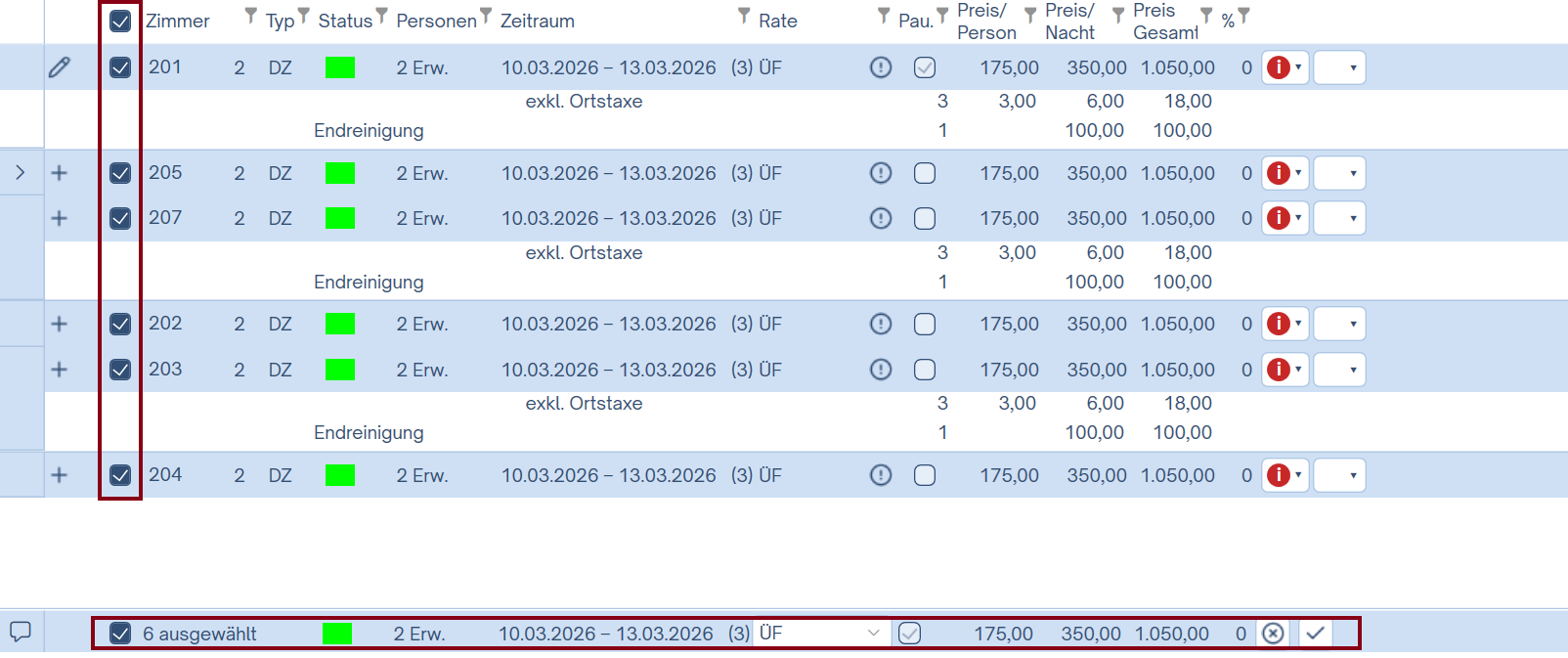
Task: Open the ÜF rate dropdown in bulk row
Action: [x=820, y=634]
